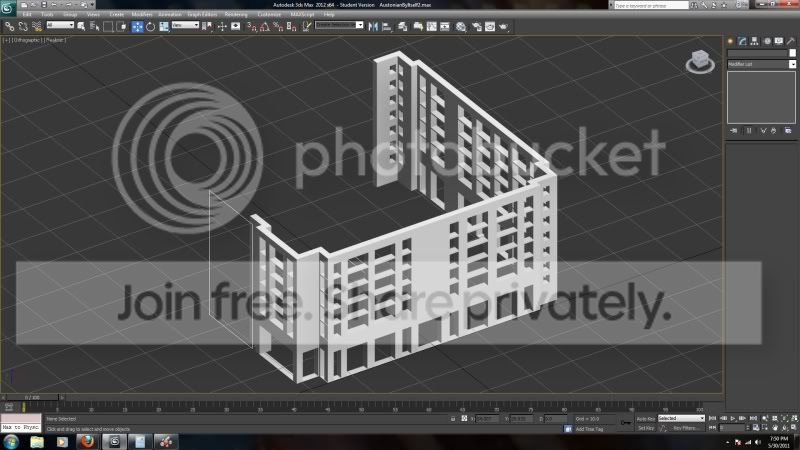This screenshot has width=800, height=450.
Task: Expand the Modifier List dropdown
Action: 761,64
